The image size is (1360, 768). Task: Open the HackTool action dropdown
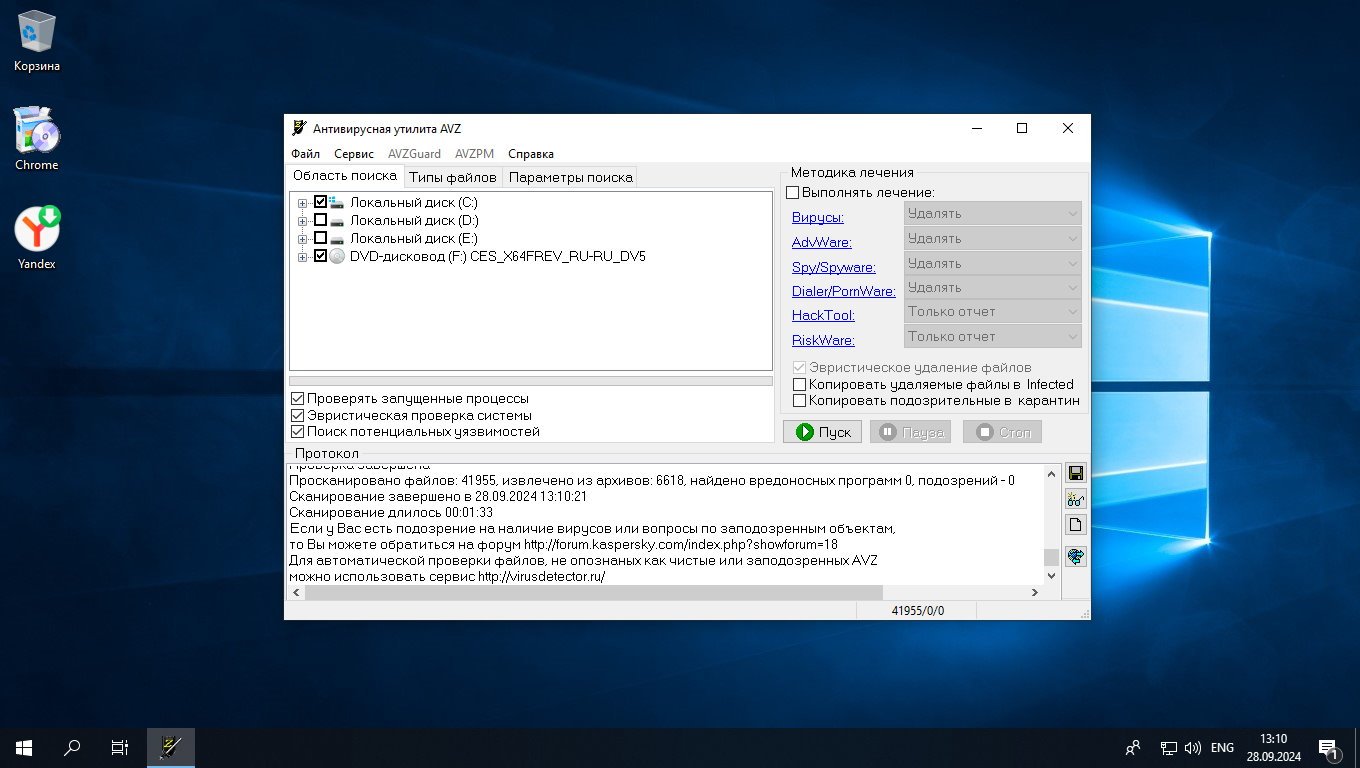(x=992, y=312)
